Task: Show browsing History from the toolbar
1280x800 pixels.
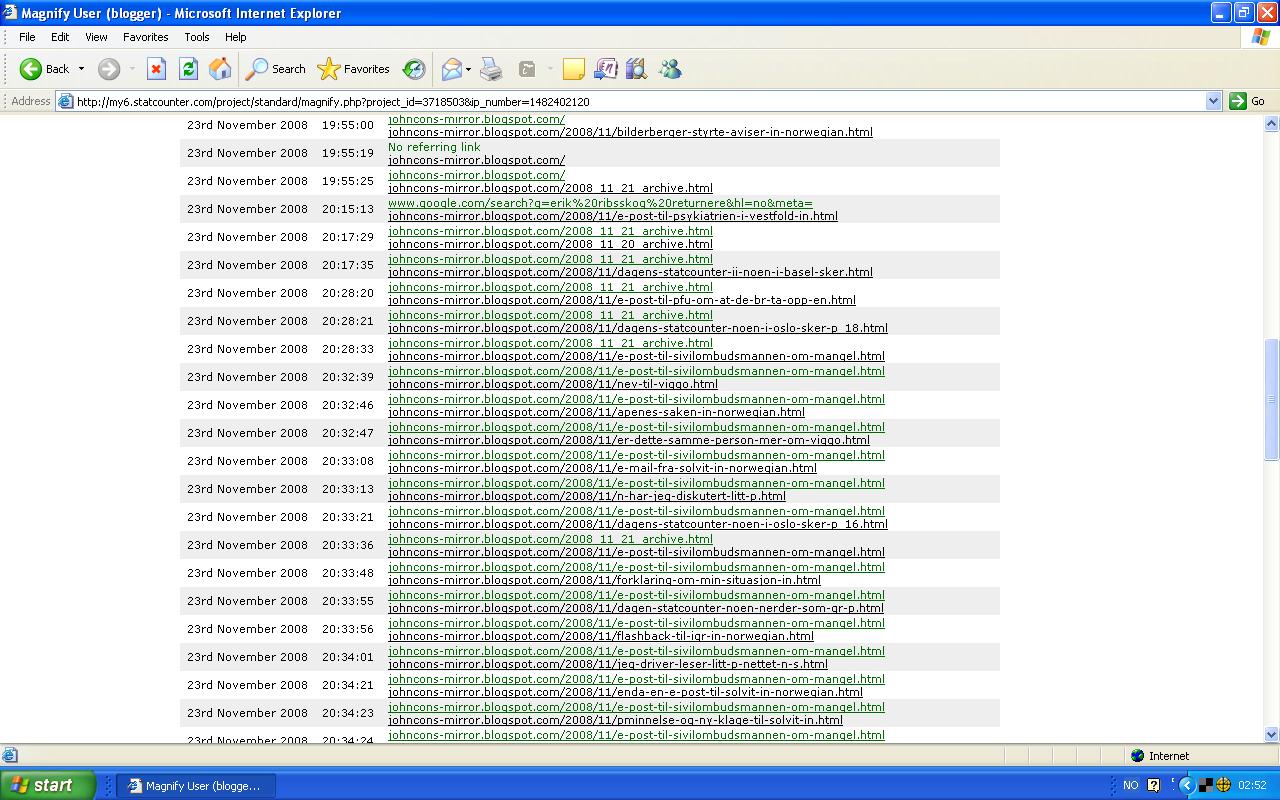Action: coord(414,69)
